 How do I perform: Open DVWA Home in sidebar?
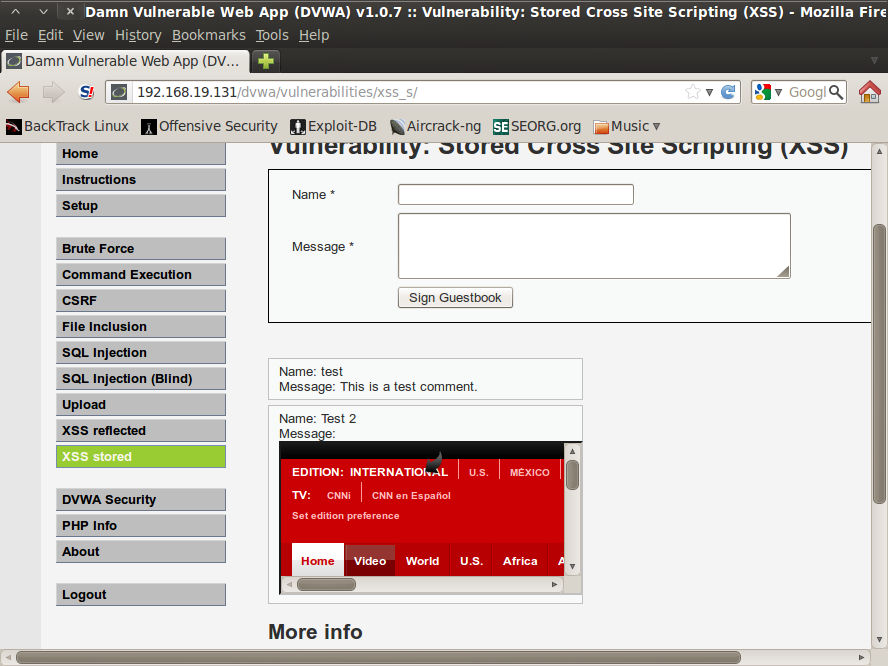141,153
